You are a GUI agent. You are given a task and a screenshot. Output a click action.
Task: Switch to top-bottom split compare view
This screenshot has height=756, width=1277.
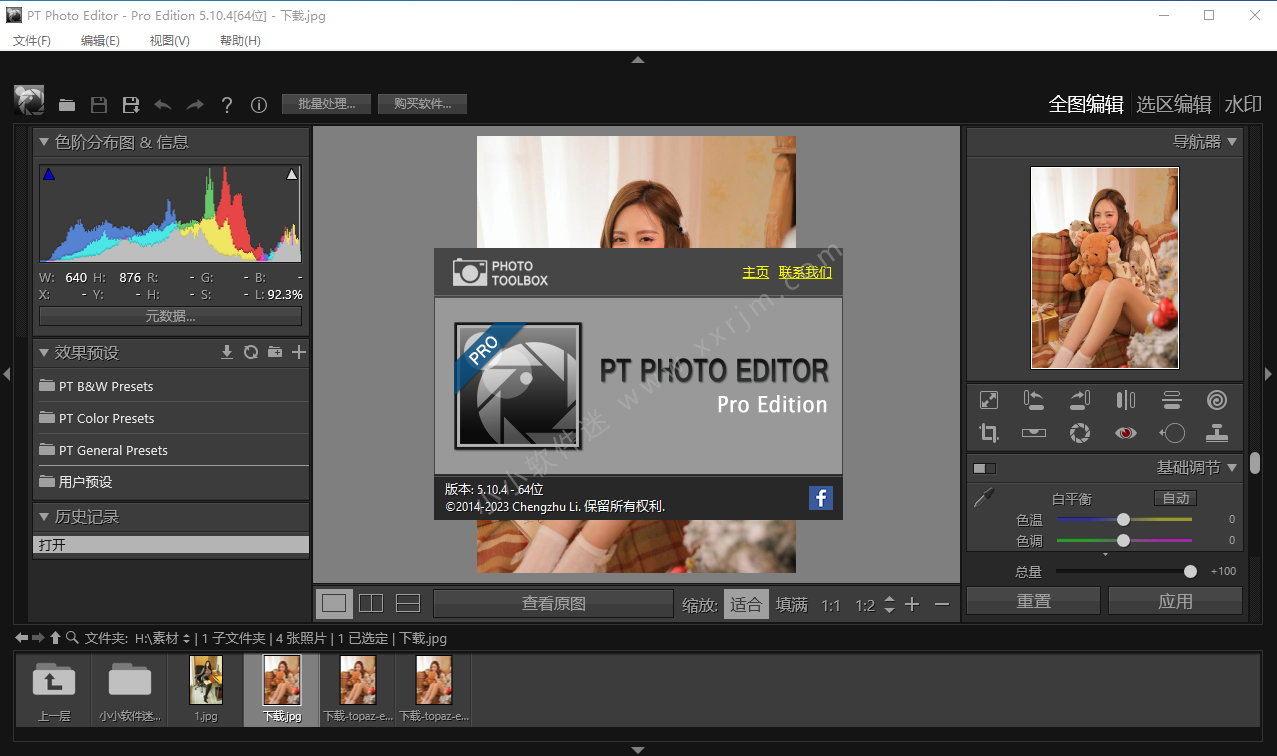408,603
